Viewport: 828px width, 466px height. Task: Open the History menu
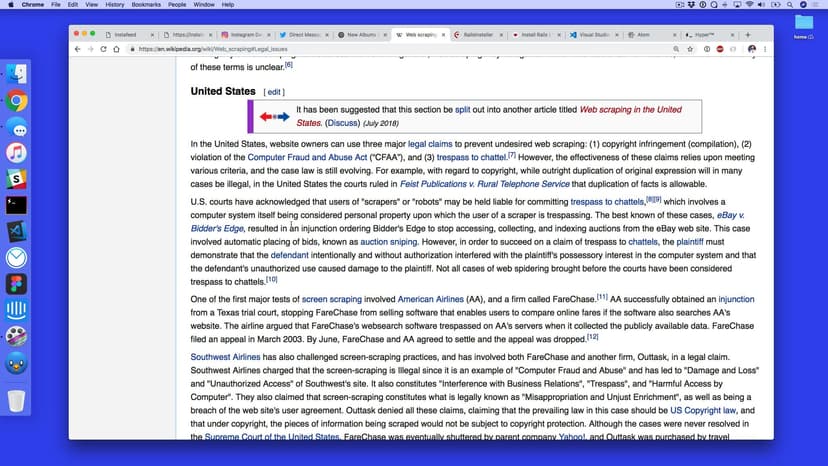click(x=115, y=5)
